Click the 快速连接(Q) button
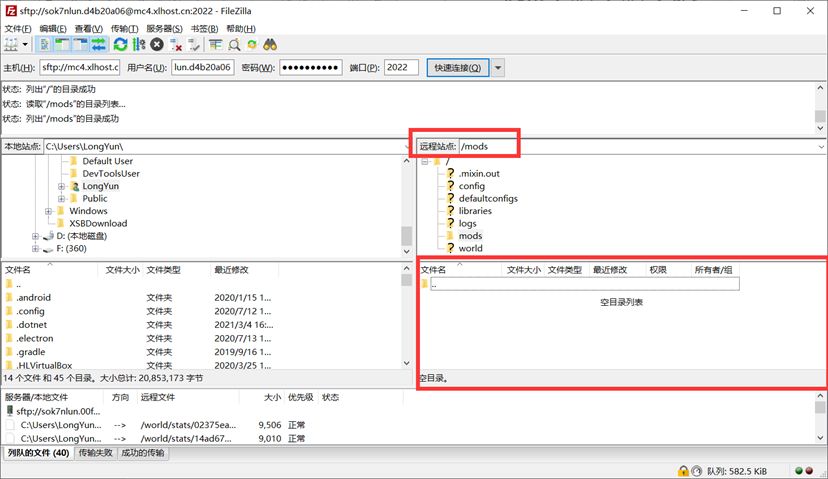This screenshot has width=828, height=479. (458, 68)
